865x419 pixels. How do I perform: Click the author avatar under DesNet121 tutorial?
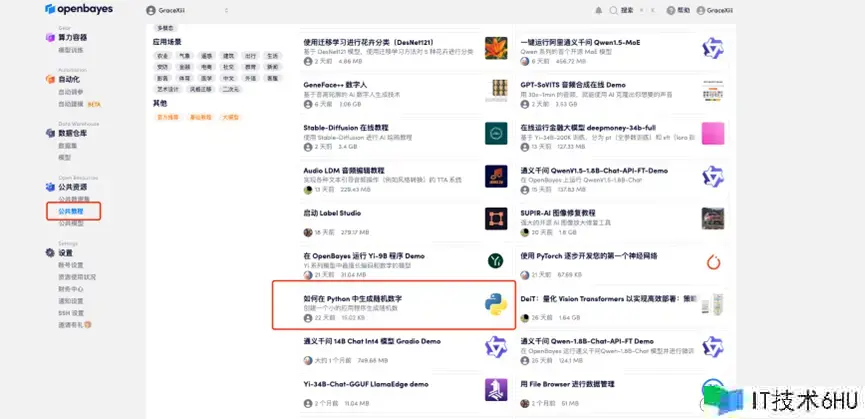pyautogui.click(x=308, y=61)
